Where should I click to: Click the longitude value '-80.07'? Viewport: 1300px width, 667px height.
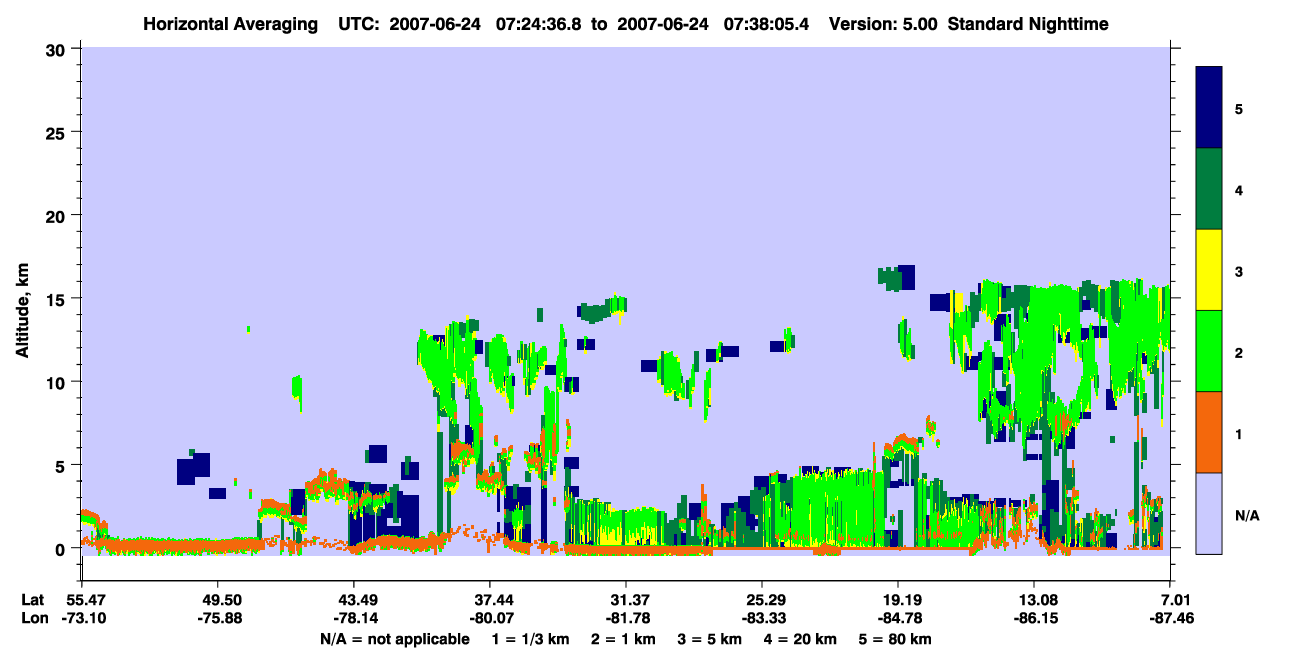click(x=489, y=618)
